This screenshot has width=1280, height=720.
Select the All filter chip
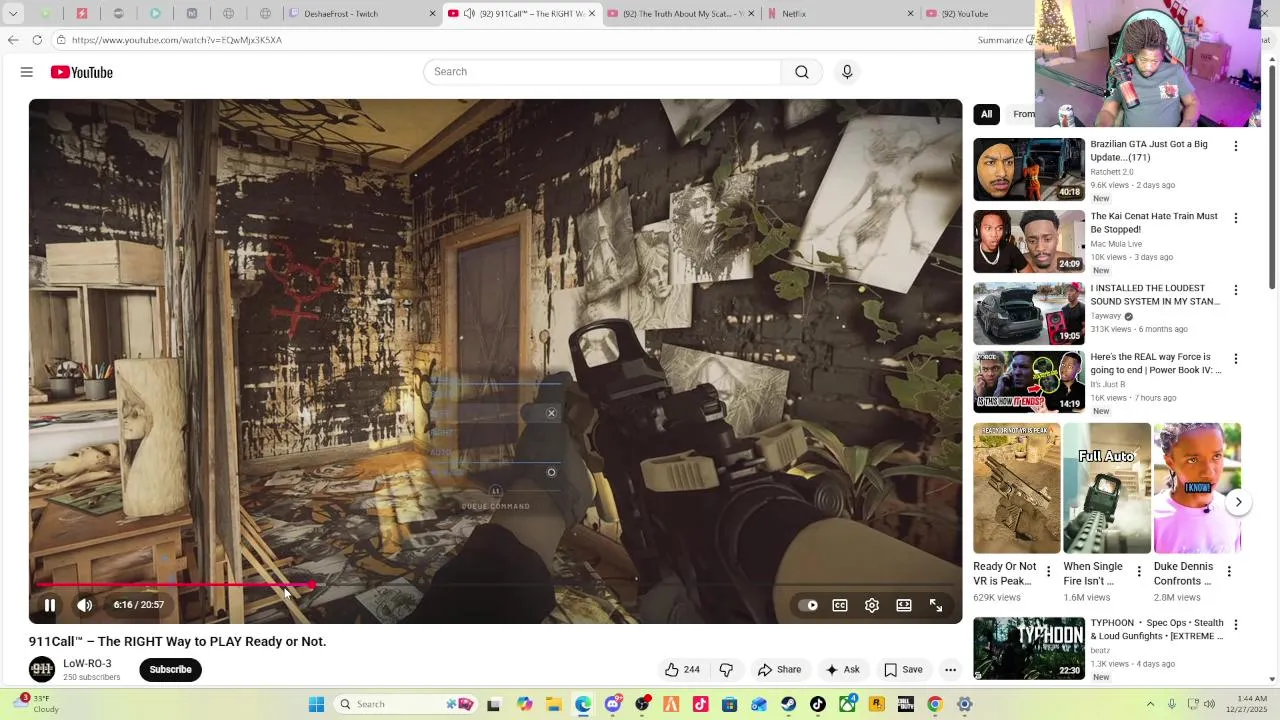(x=986, y=114)
